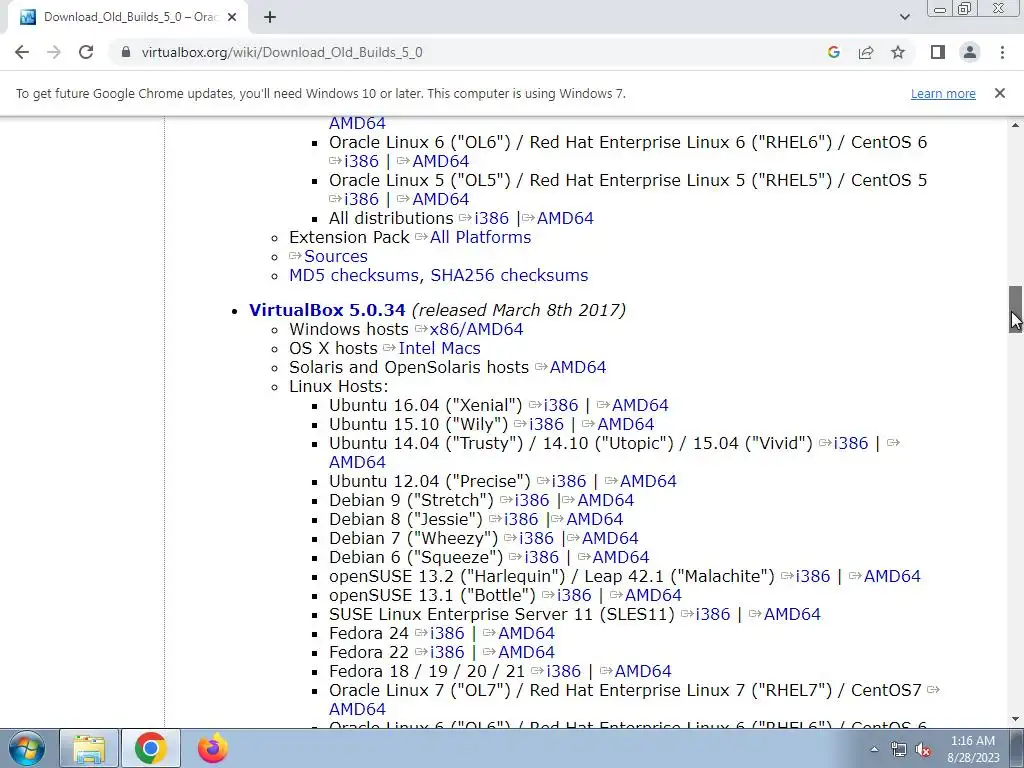
Task: Click muted volume tray icon
Action: [923, 749]
